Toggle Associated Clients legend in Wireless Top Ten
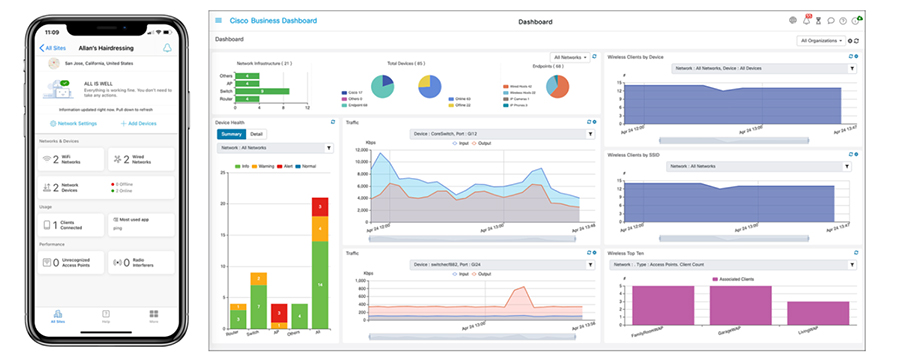This screenshot has height=362, width=900. (x=733, y=279)
